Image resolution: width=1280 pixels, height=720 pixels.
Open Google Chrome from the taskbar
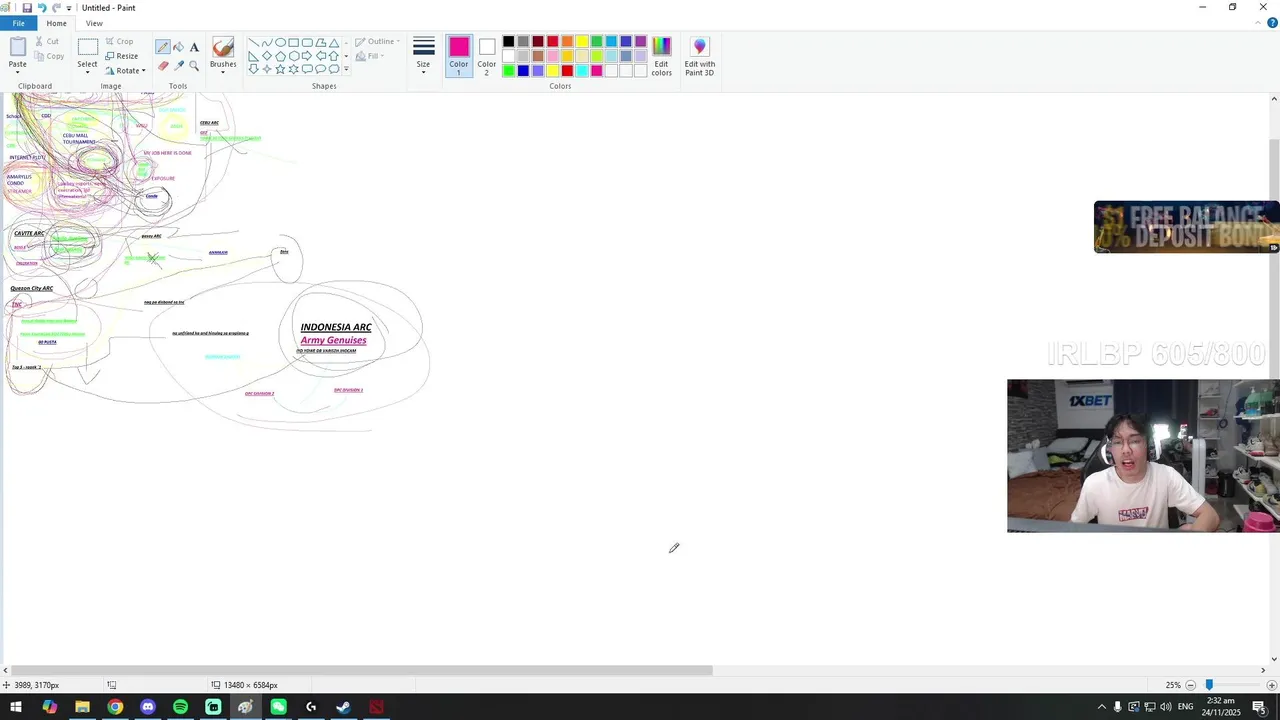[115, 707]
